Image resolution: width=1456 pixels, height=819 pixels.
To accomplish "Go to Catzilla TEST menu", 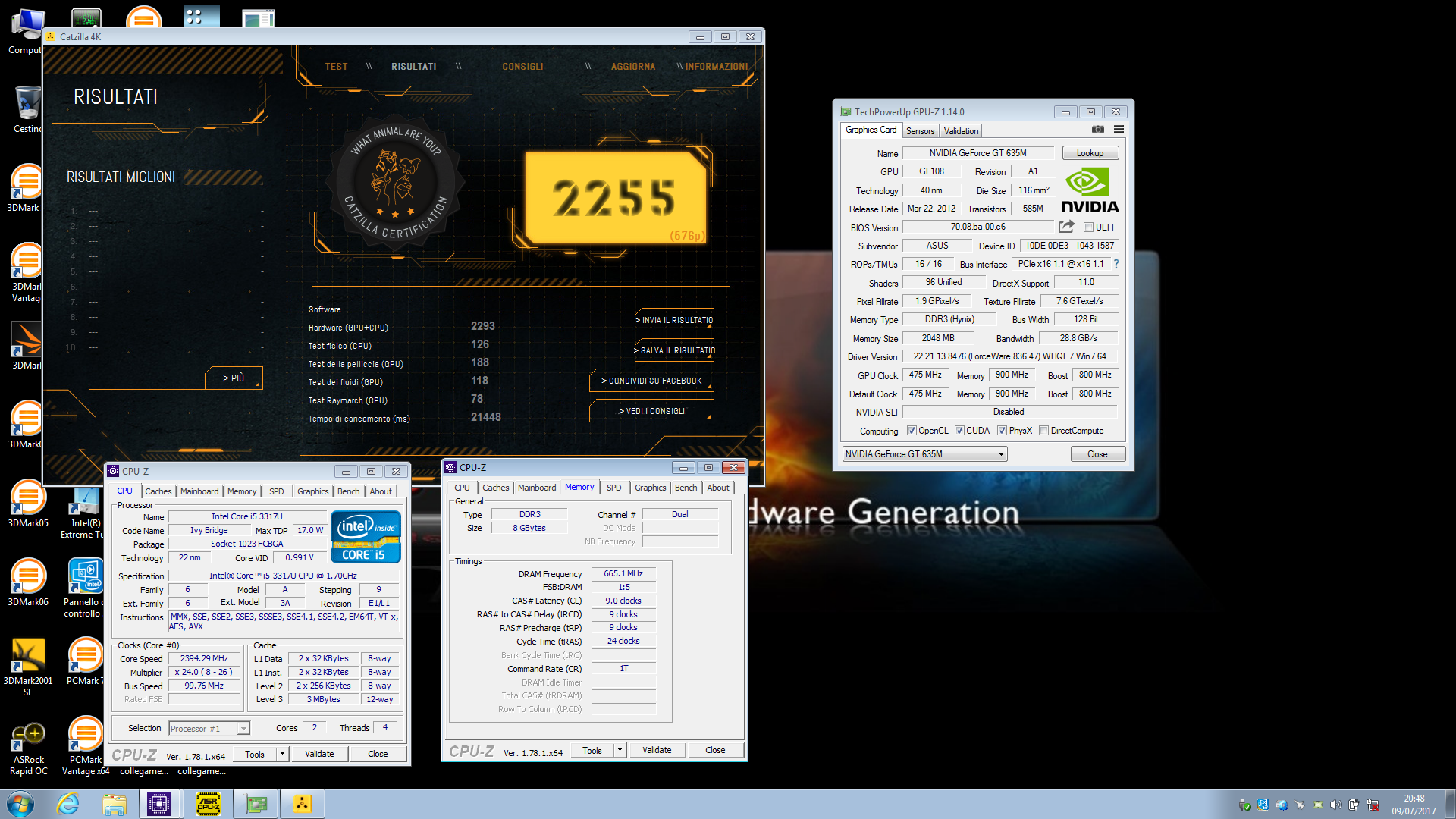I will (336, 67).
